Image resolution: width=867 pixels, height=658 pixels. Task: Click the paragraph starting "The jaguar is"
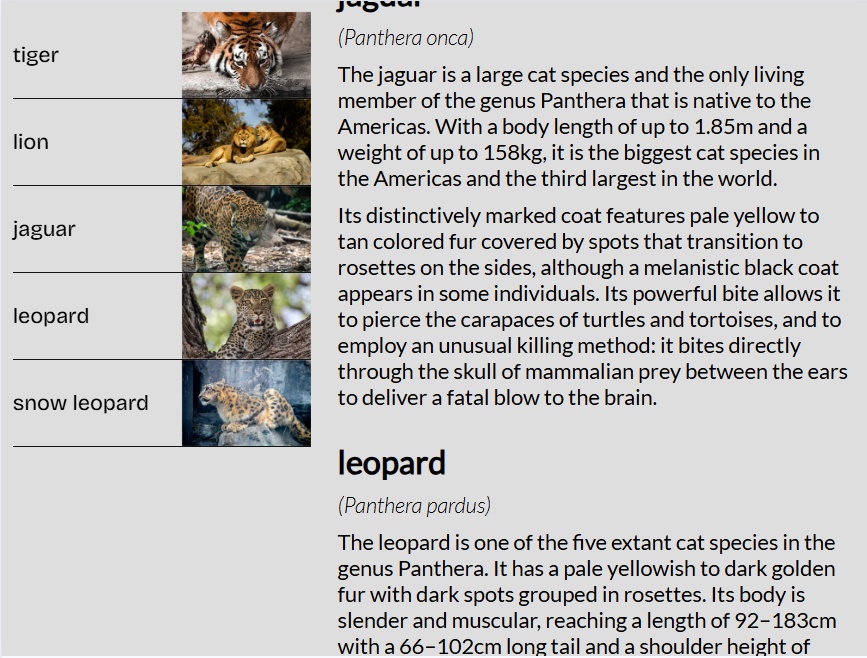pyautogui.click(x=578, y=126)
